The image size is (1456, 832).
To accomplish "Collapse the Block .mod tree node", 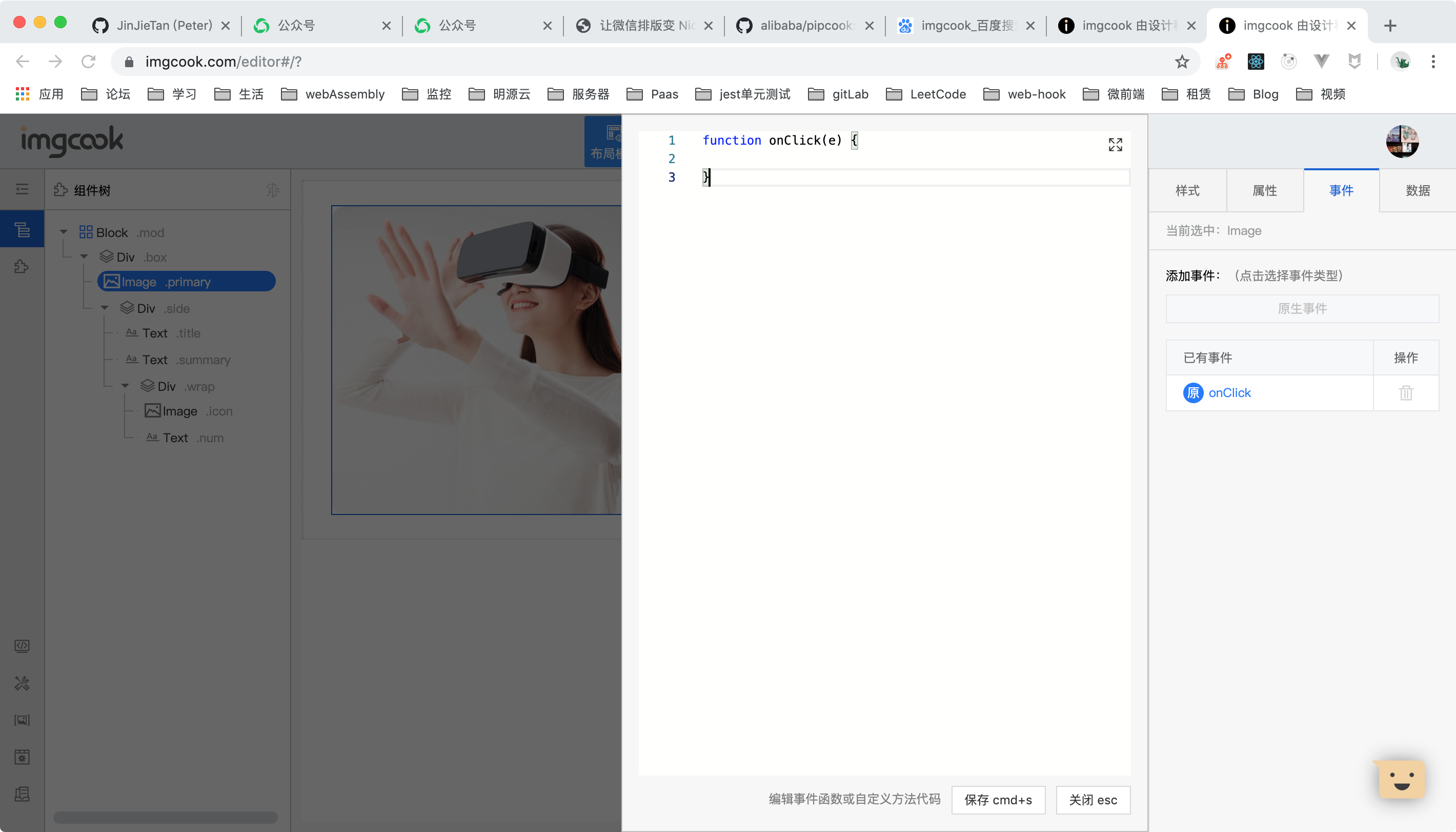I will (64, 232).
